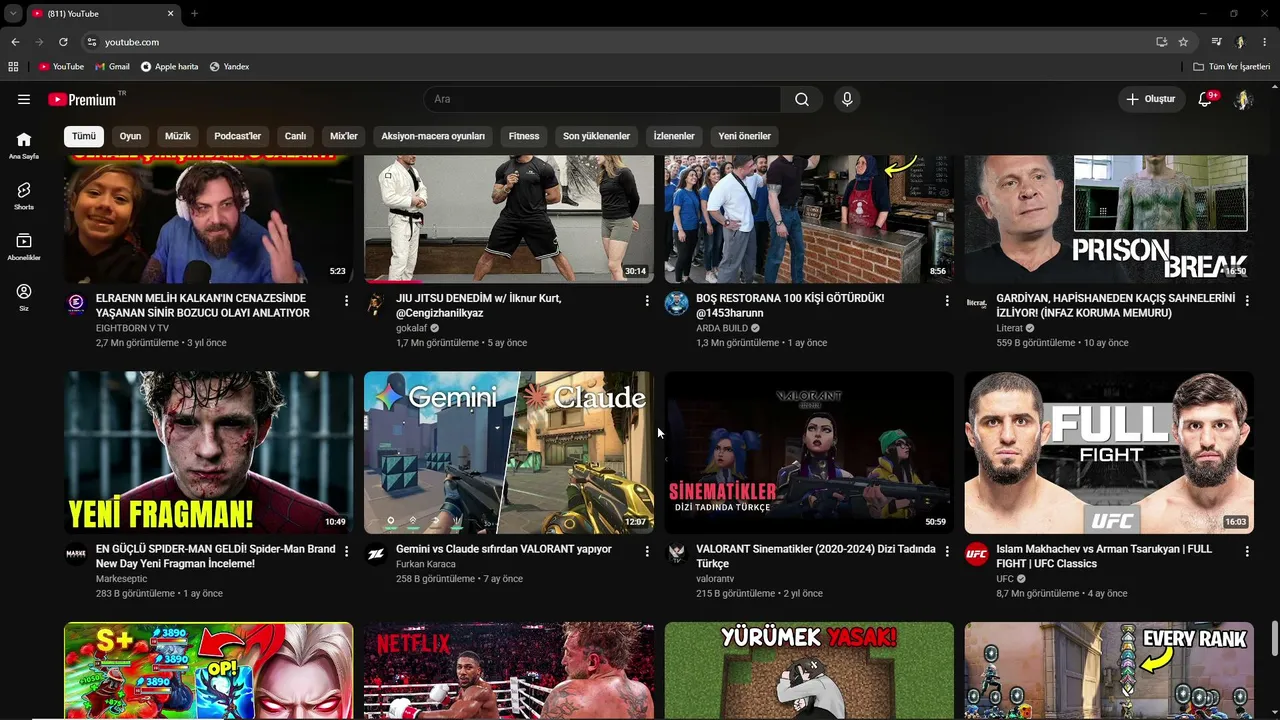Open the Gmail bookmark
The width and height of the screenshot is (1280, 720).
[112, 67]
